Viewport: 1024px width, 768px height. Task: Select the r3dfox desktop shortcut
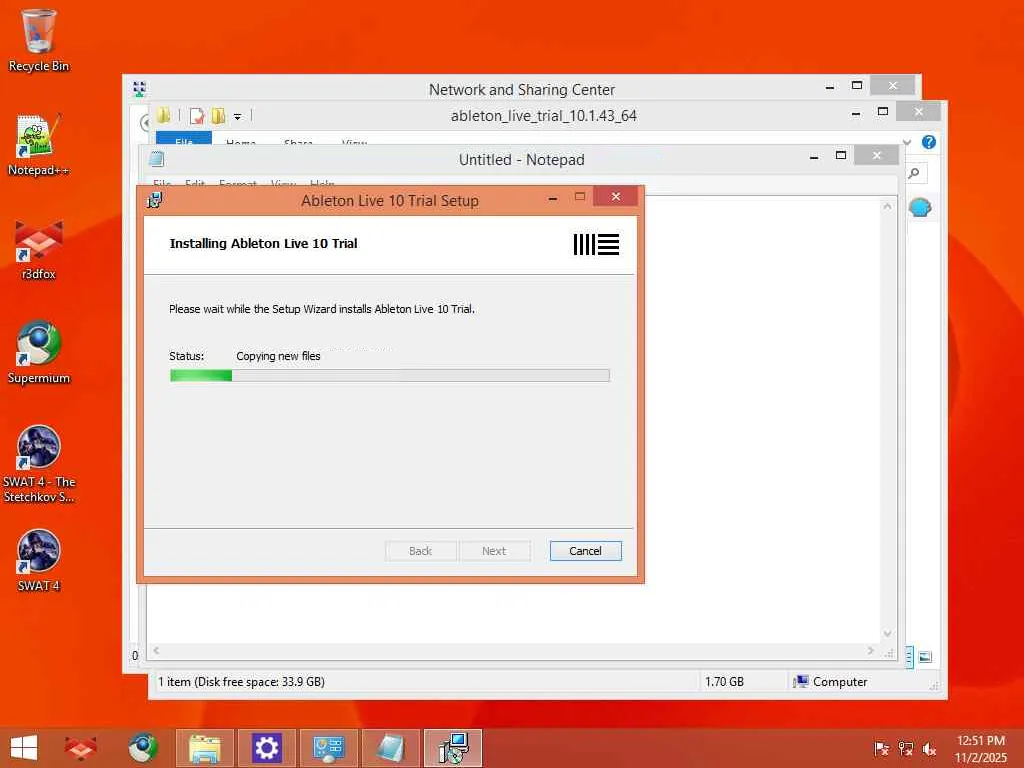tap(39, 249)
